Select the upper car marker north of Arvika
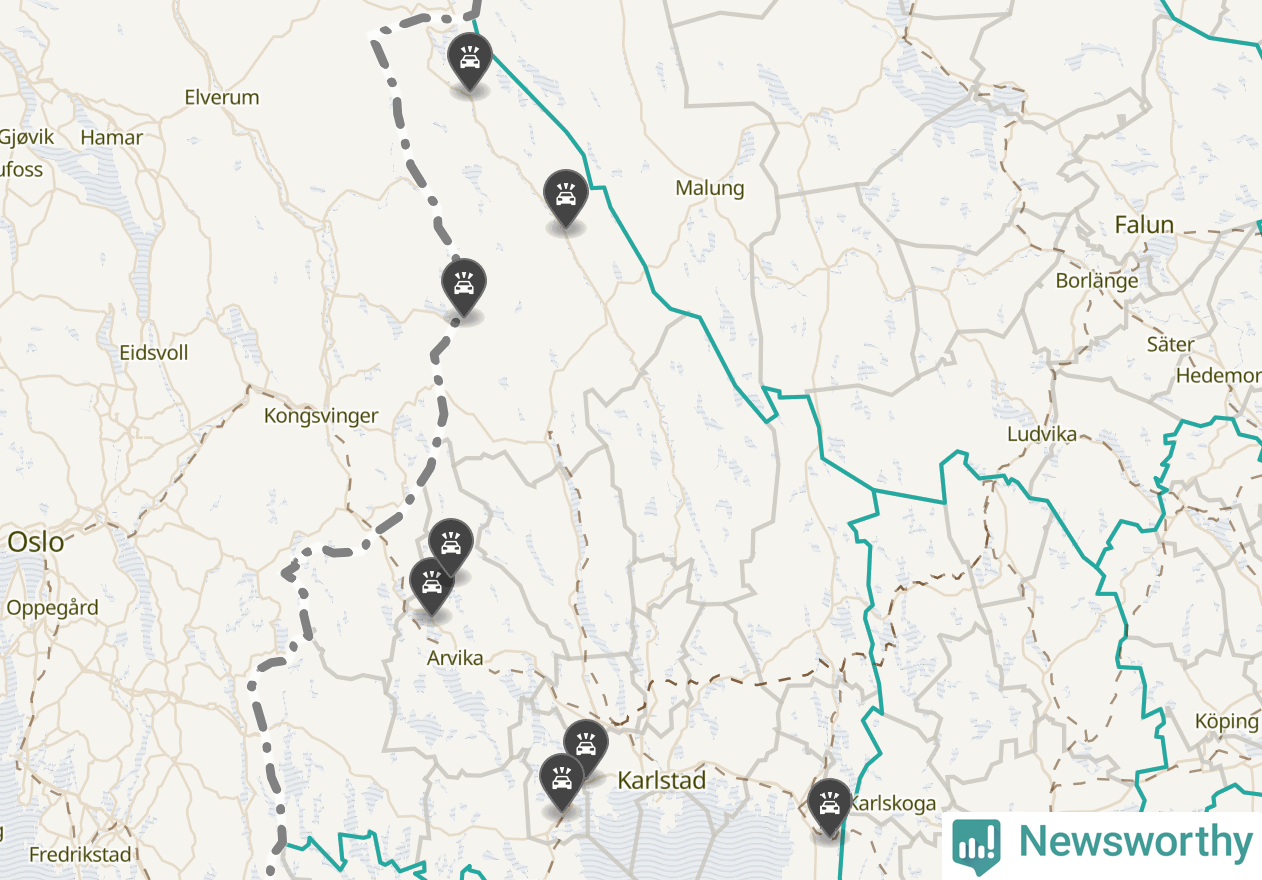 [451, 546]
